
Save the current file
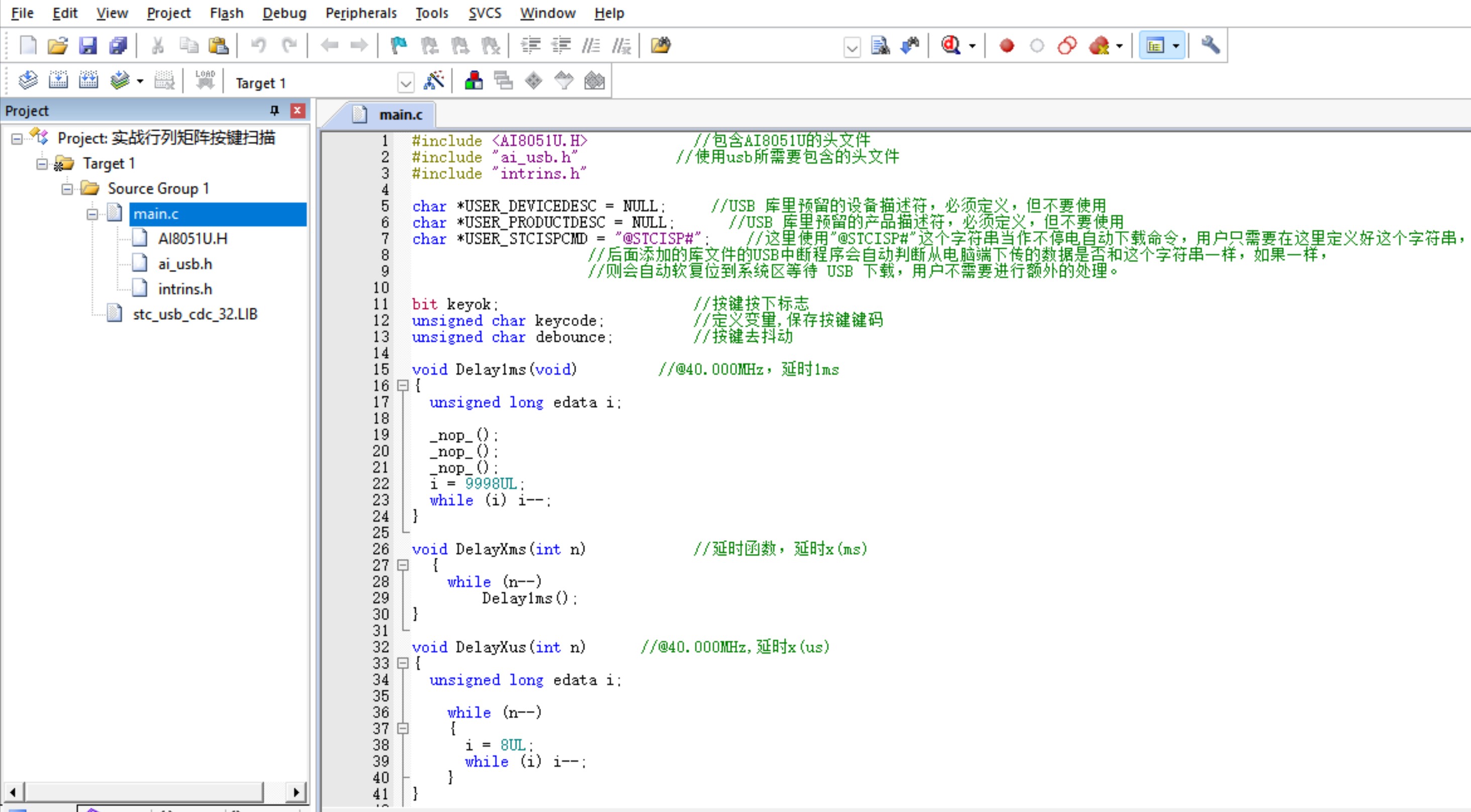87,45
